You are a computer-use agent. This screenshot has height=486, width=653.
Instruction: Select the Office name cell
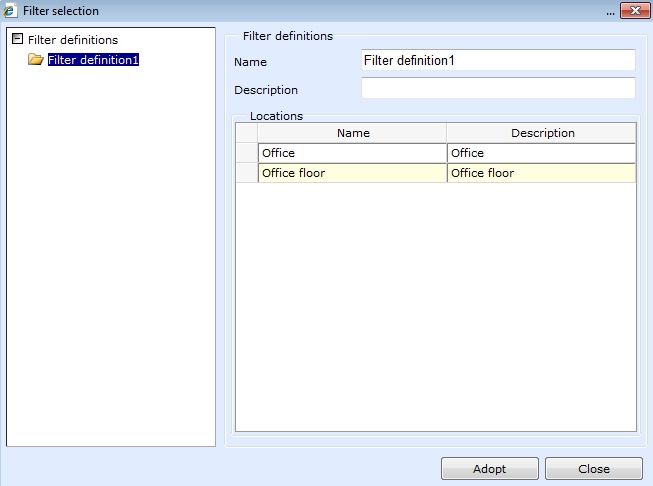(352, 153)
